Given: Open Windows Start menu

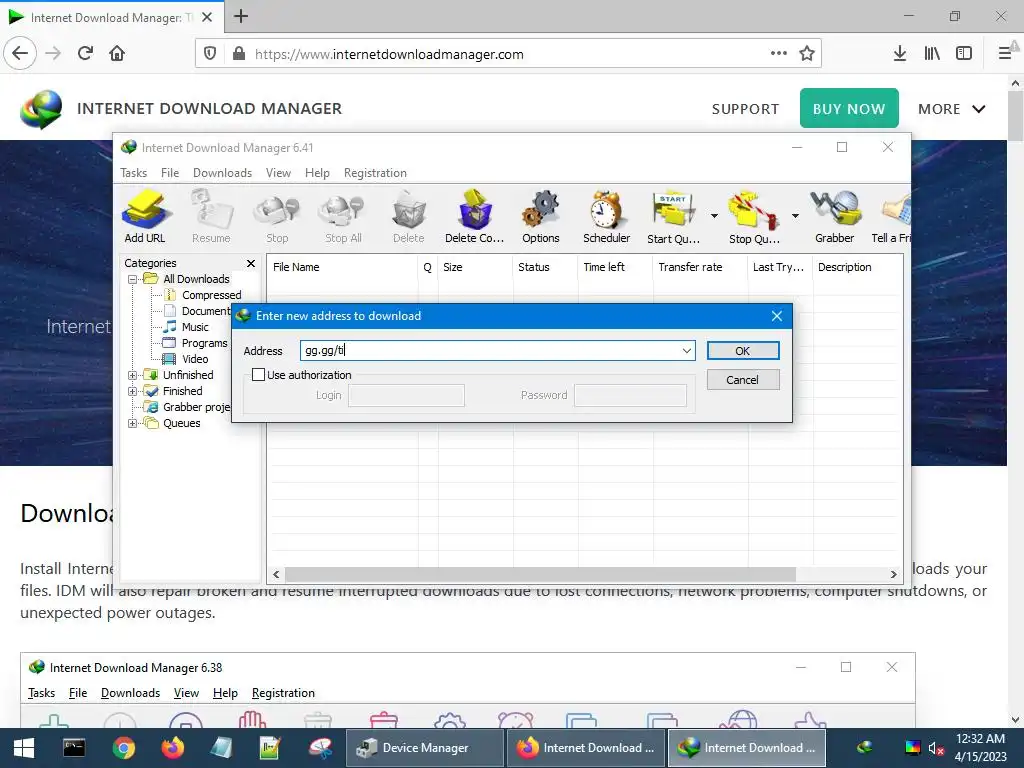Looking at the screenshot, I should (24, 748).
